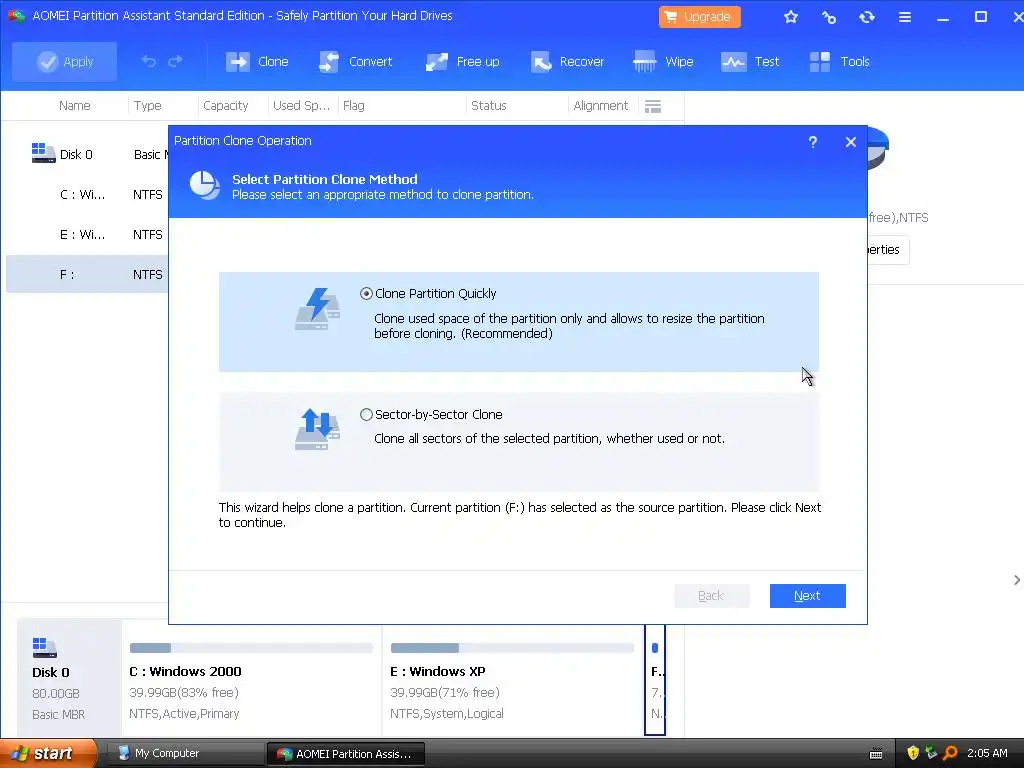Click the Status column header

pyautogui.click(x=488, y=106)
